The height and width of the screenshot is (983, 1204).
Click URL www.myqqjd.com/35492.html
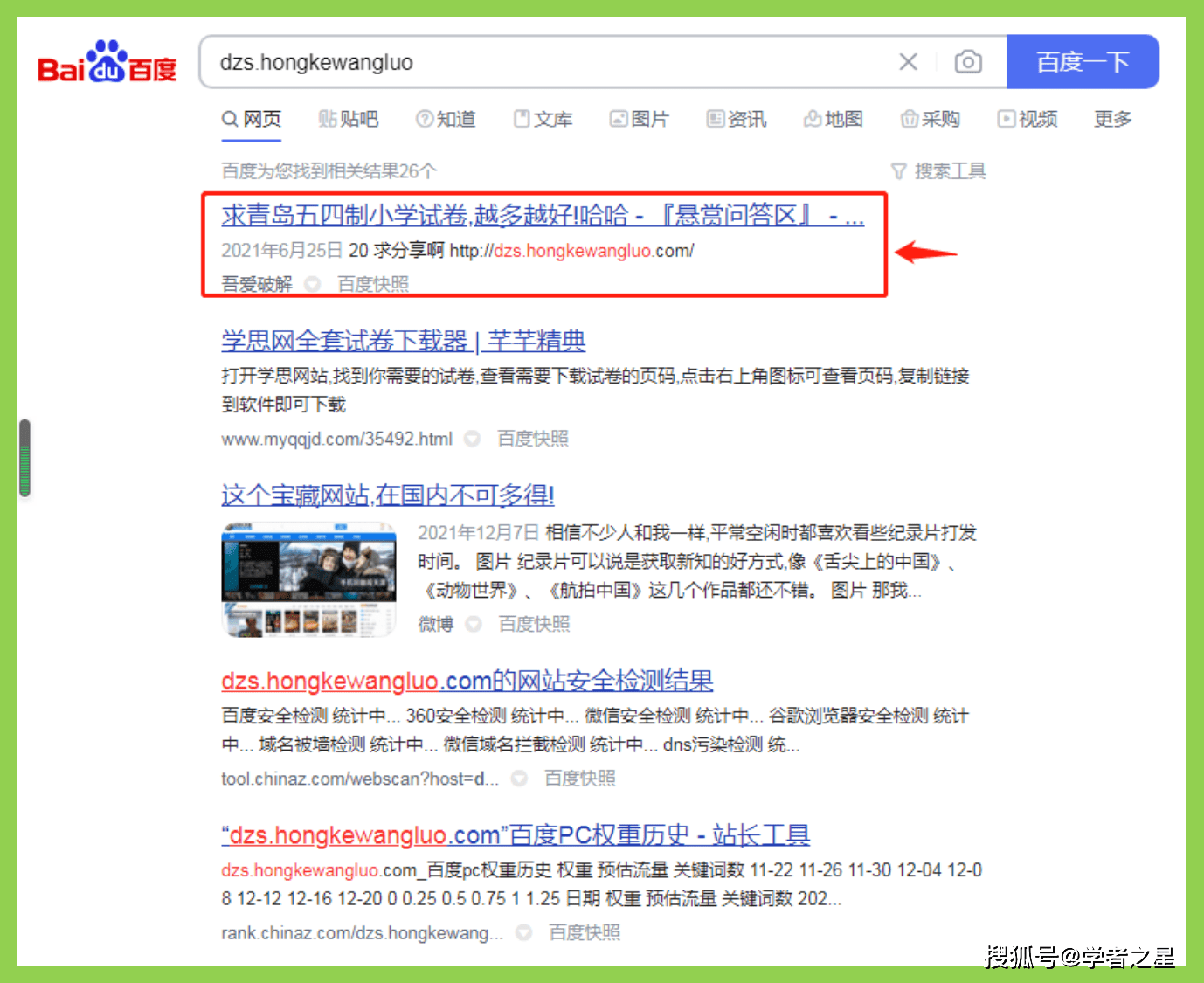pyautogui.click(x=336, y=439)
